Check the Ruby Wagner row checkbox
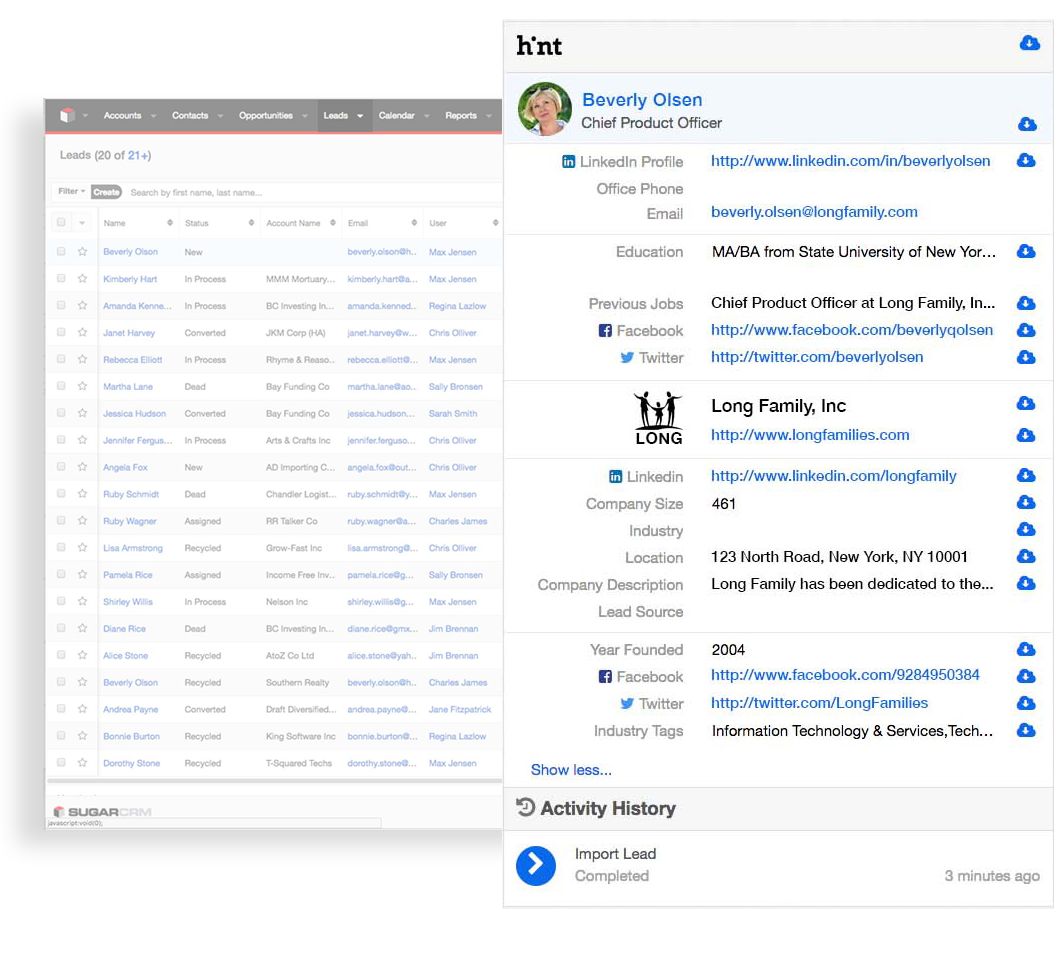Screen dimensions: 1054x955 click(x=61, y=520)
